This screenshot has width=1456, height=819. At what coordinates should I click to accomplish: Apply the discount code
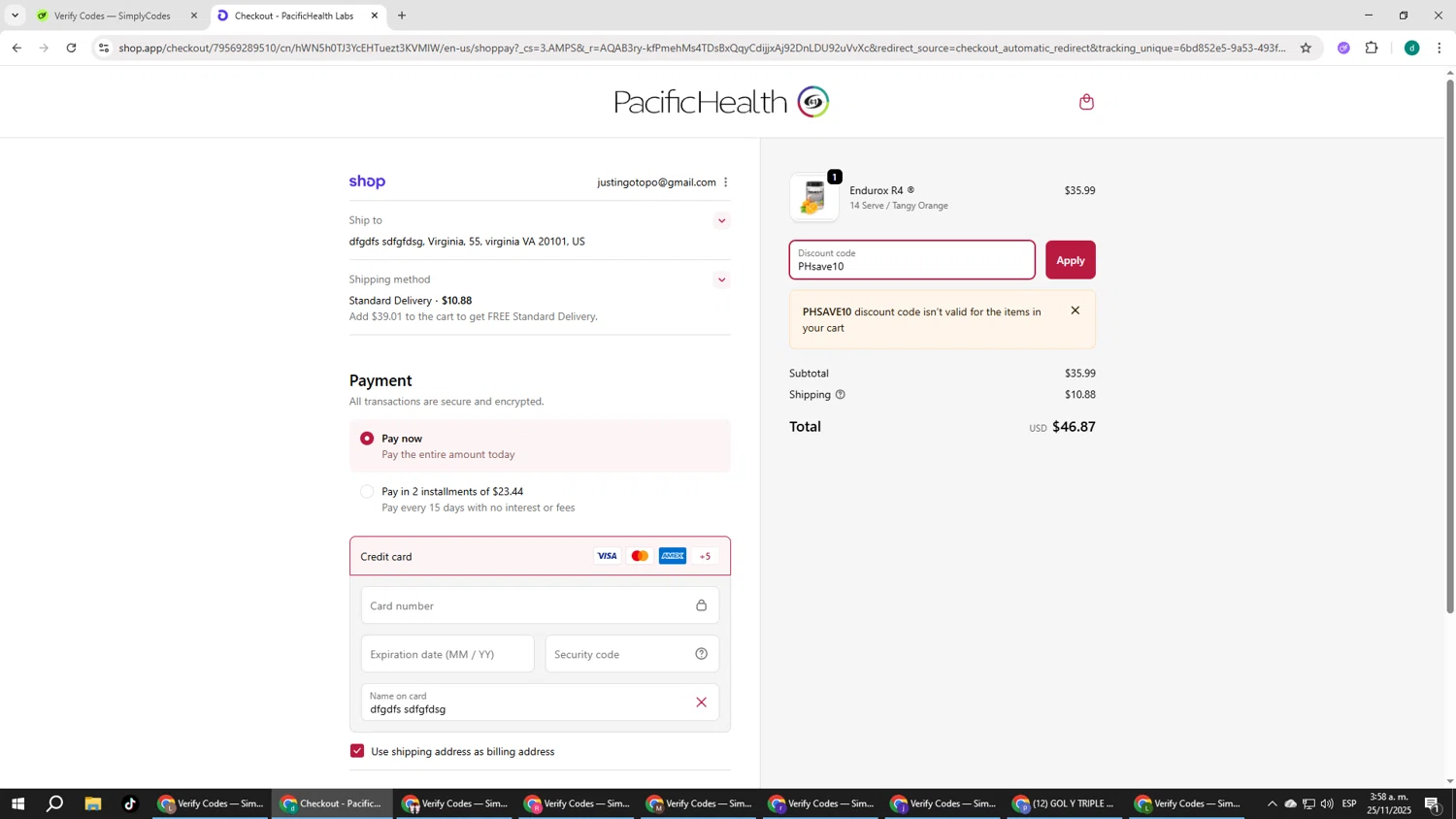[x=1070, y=260]
